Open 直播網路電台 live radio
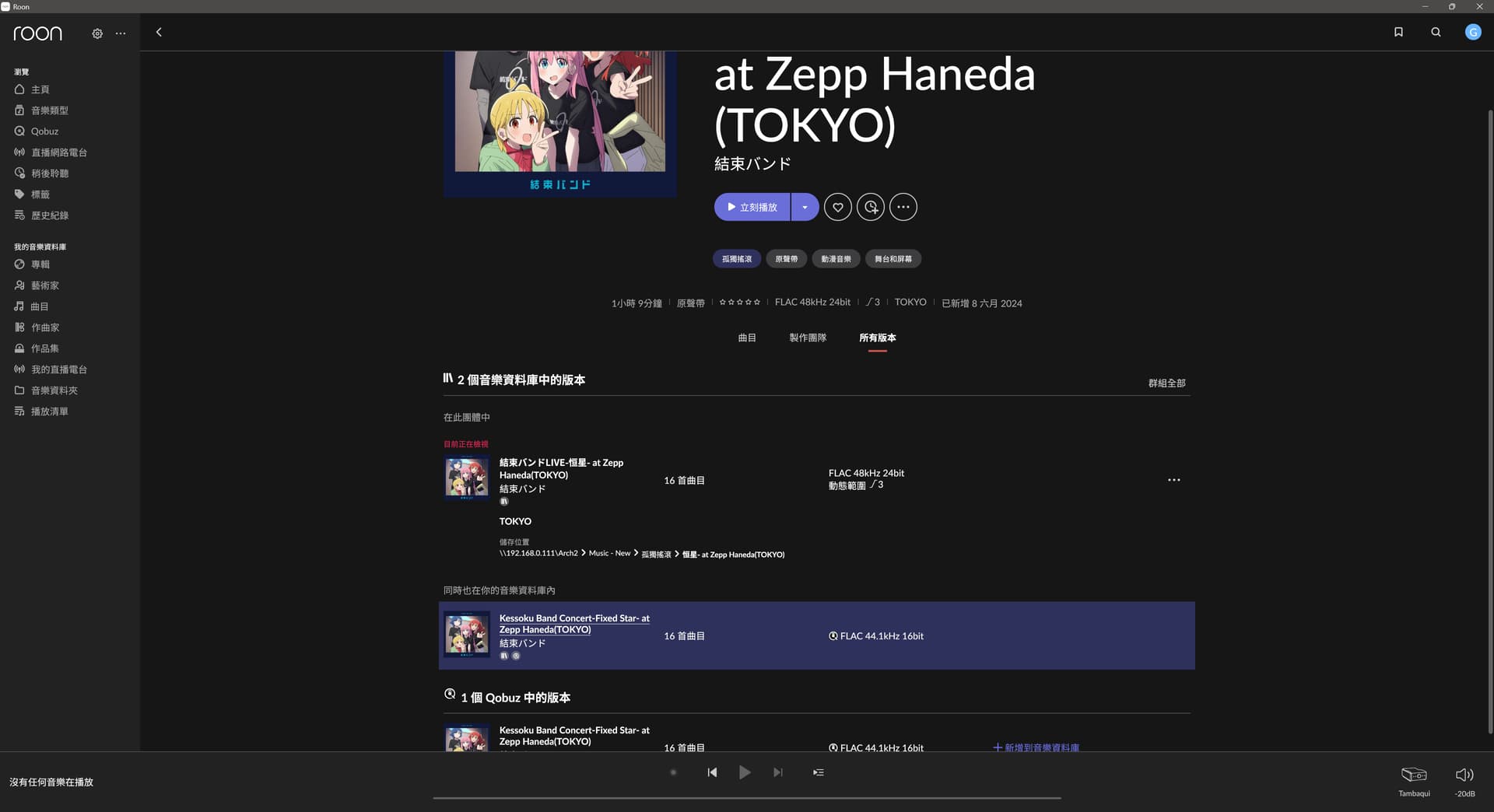 click(x=51, y=152)
